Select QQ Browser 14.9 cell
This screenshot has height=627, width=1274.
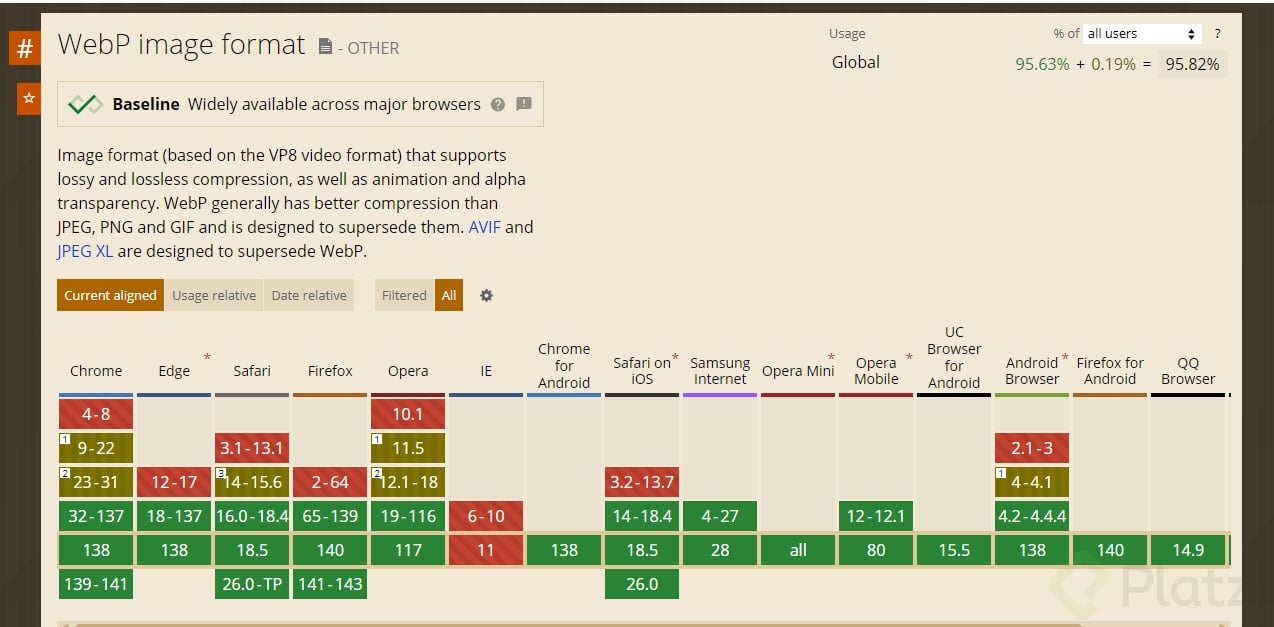click(x=1188, y=550)
